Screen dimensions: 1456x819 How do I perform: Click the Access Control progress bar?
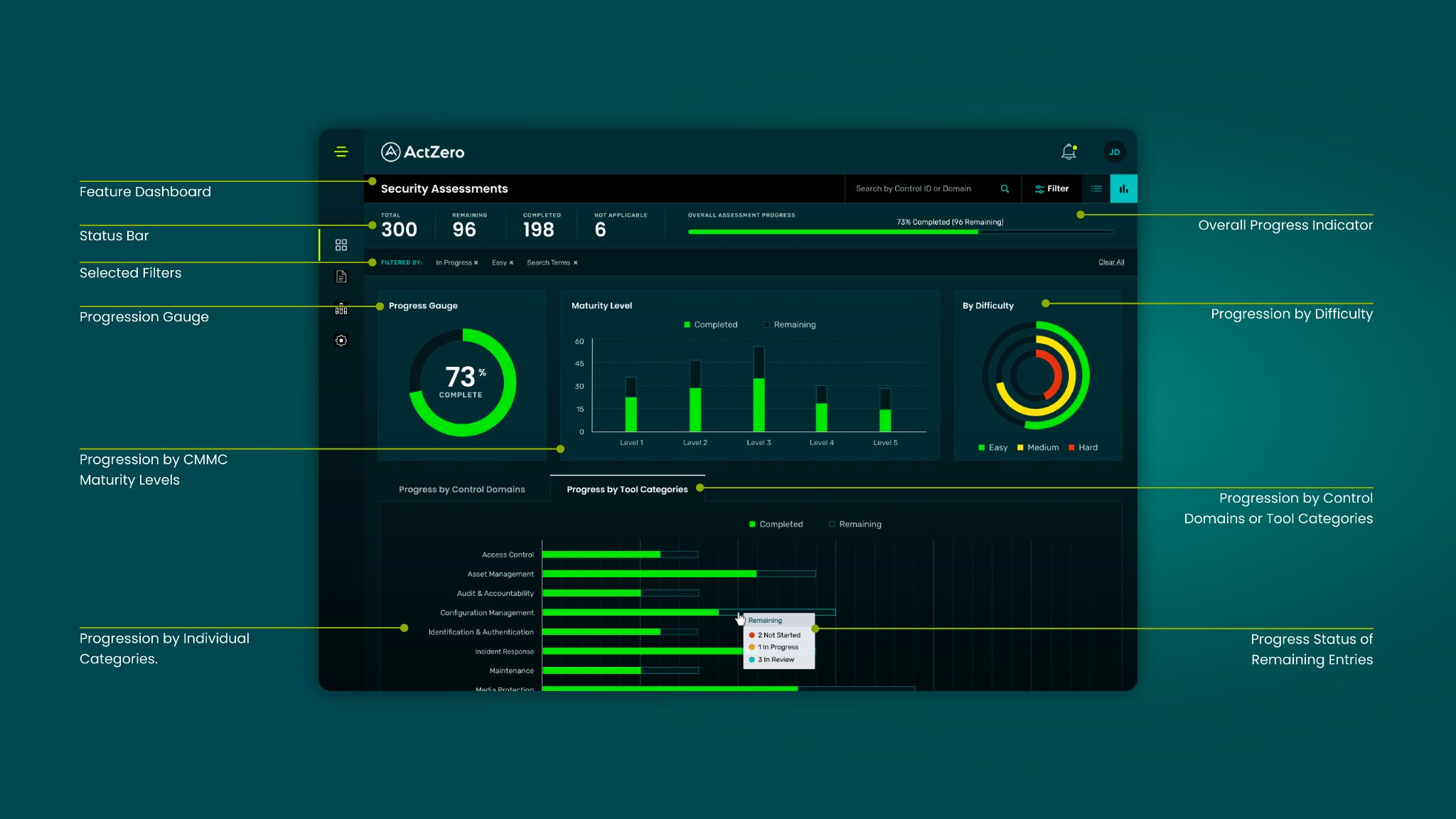pos(620,555)
